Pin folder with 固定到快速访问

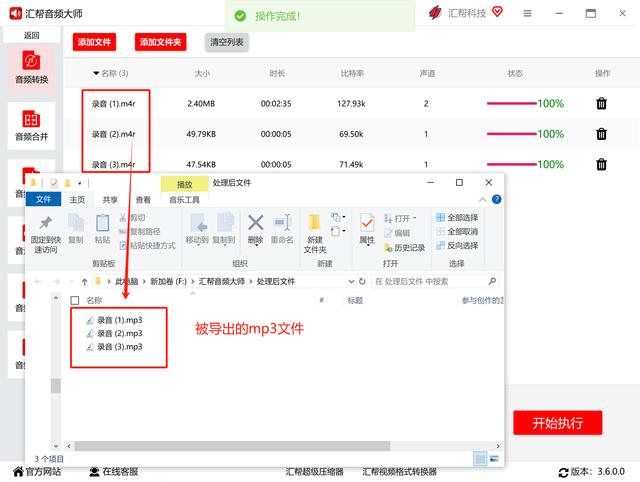[x=46, y=234]
